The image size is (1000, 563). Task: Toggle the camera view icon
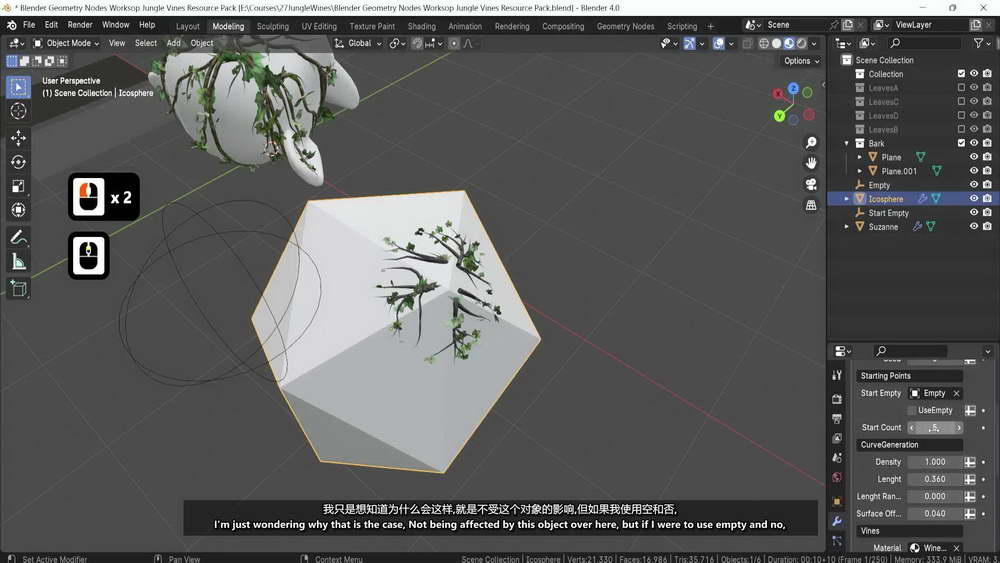click(x=811, y=184)
